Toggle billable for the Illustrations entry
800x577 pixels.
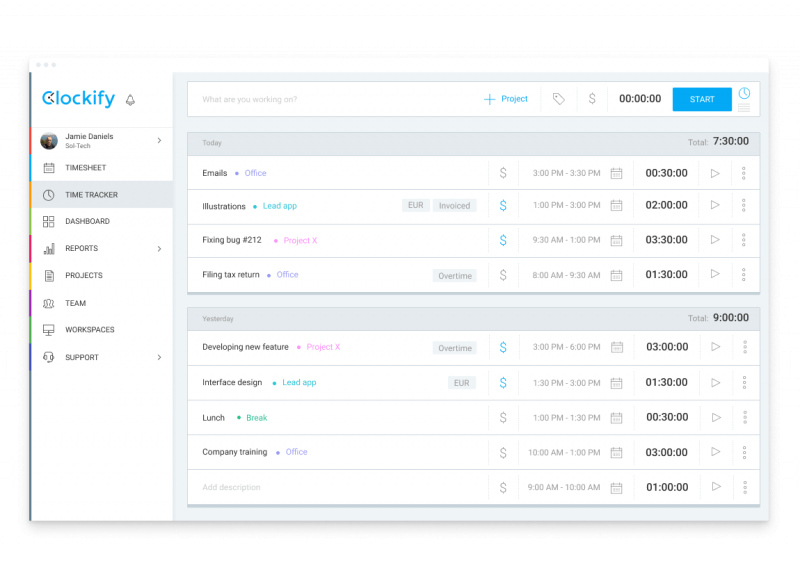click(x=503, y=205)
